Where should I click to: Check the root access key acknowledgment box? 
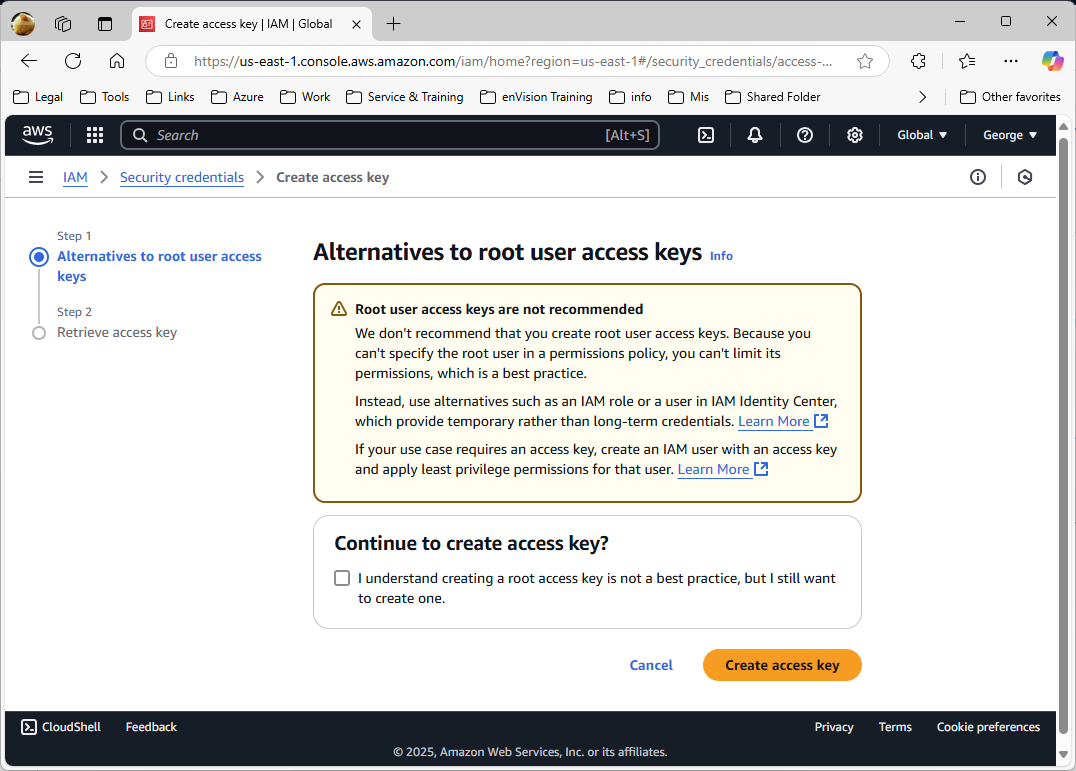(342, 578)
